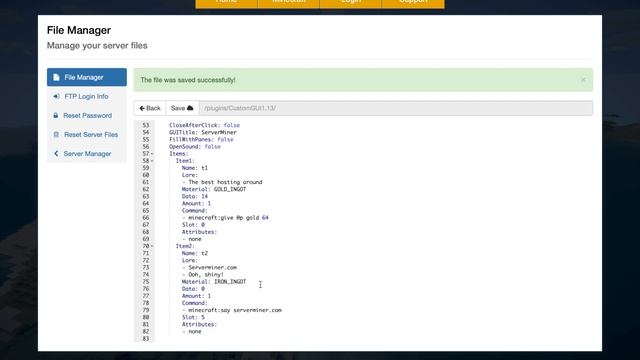Screen dimensions: 640x360
Task: Click line number 83 in gutter
Action: (x=146, y=339)
